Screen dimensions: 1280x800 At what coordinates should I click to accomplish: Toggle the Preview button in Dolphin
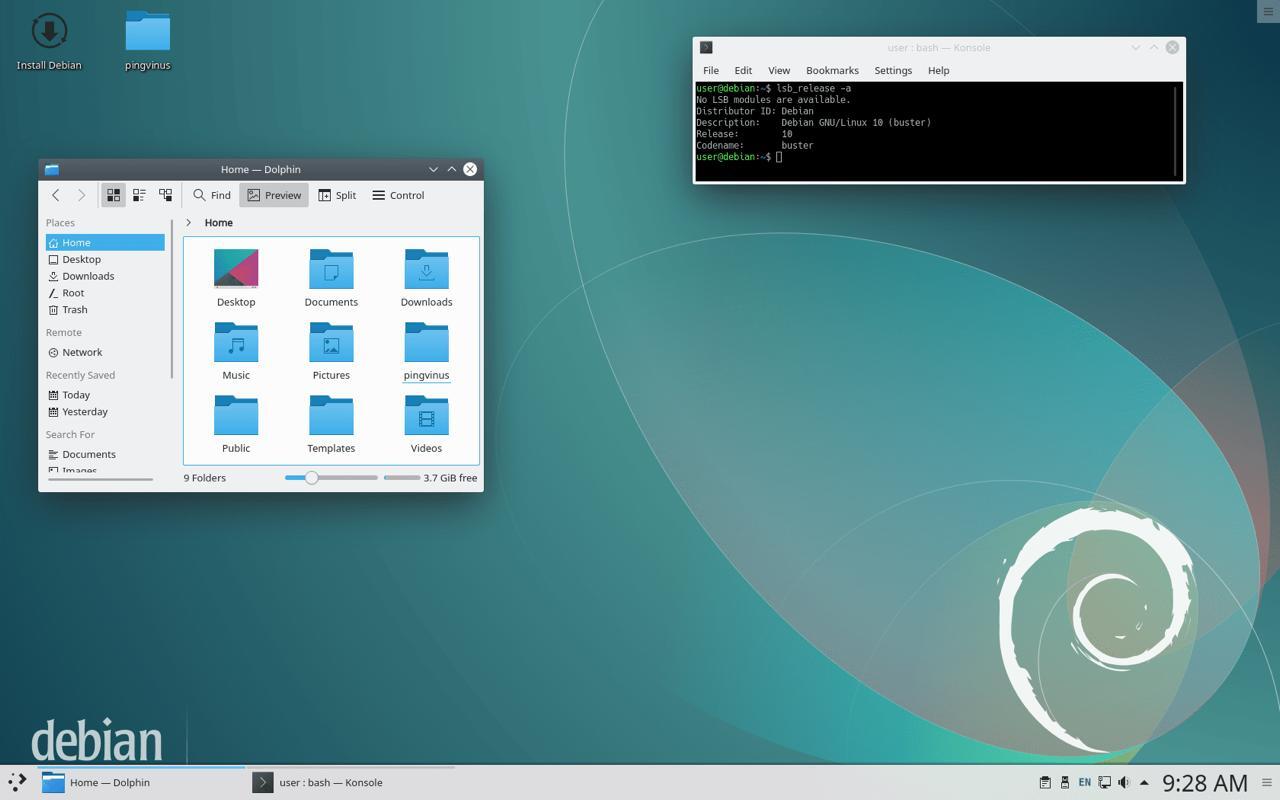pos(274,195)
